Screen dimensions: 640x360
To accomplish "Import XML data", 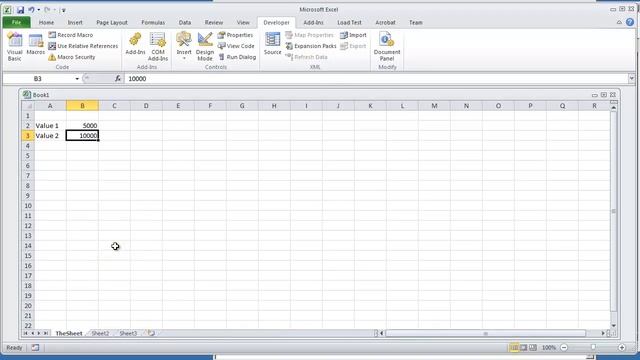I will (x=353, y=35).
